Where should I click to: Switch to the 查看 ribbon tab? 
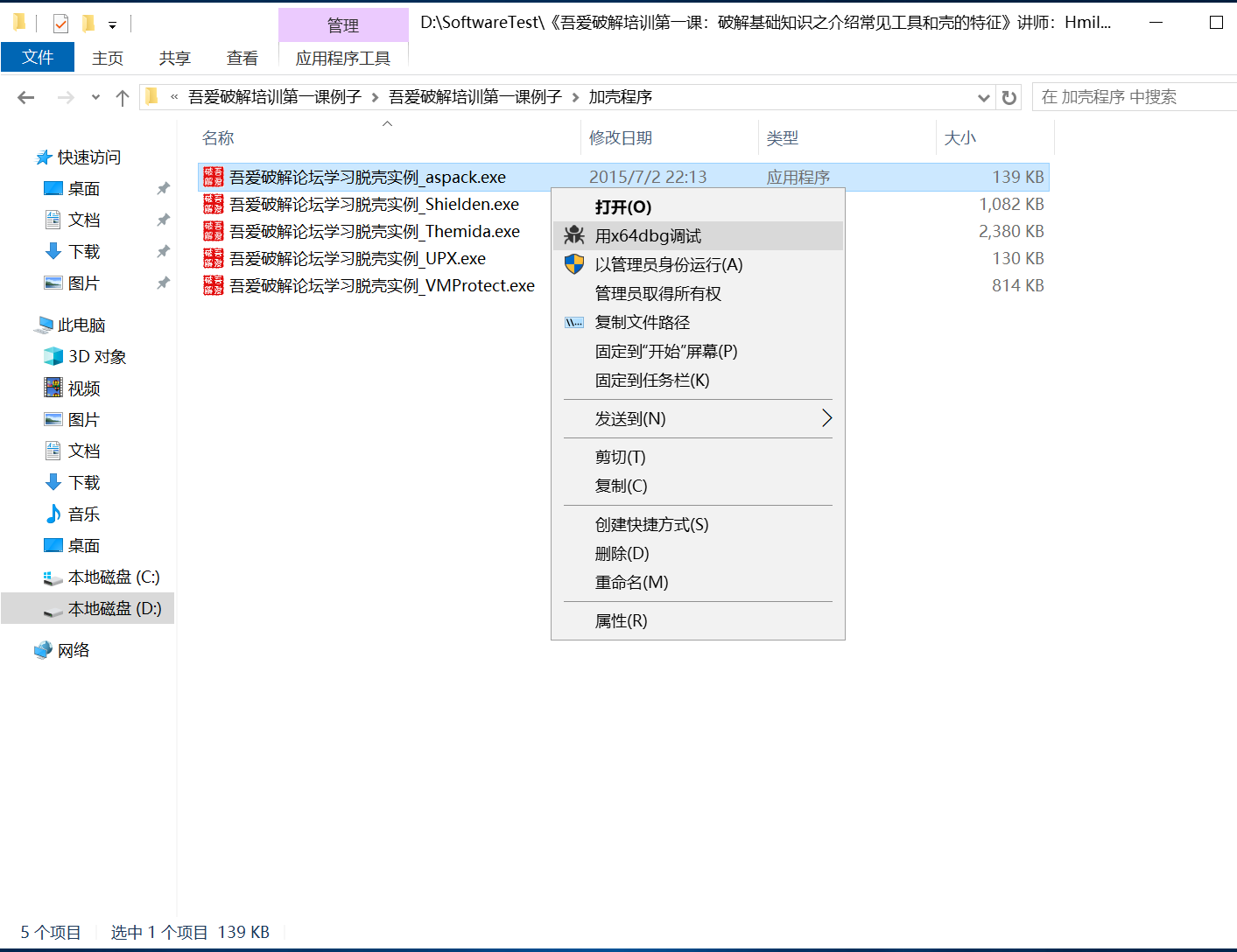[242, 58]
